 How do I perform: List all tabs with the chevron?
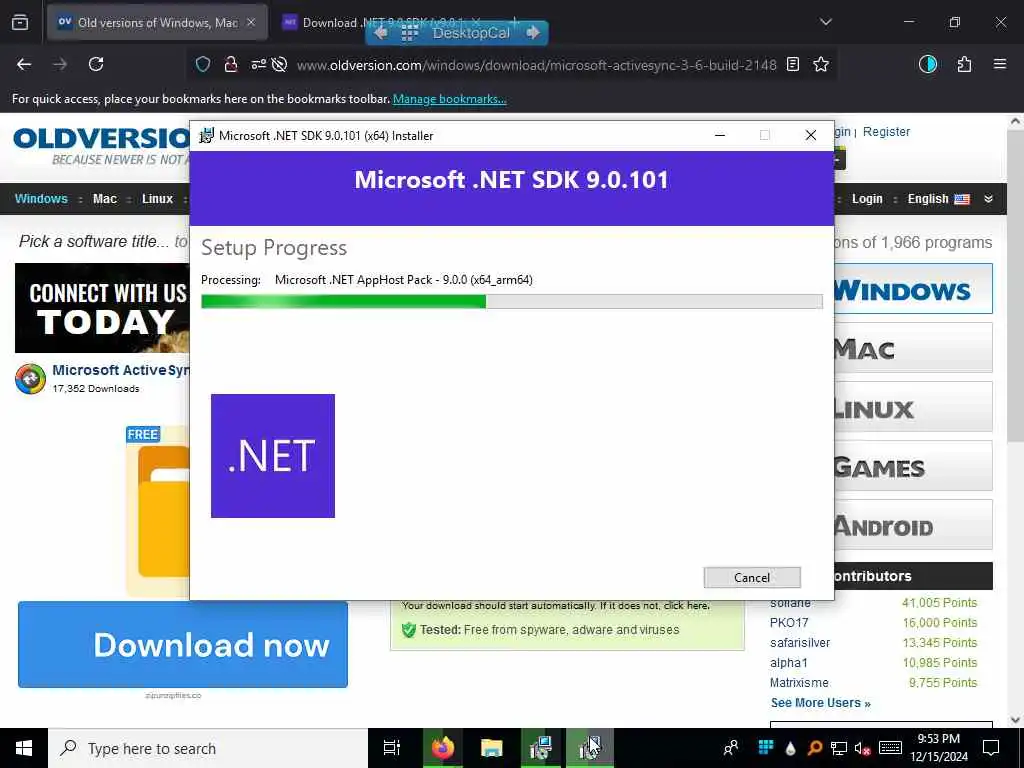[x=825, y=22]
